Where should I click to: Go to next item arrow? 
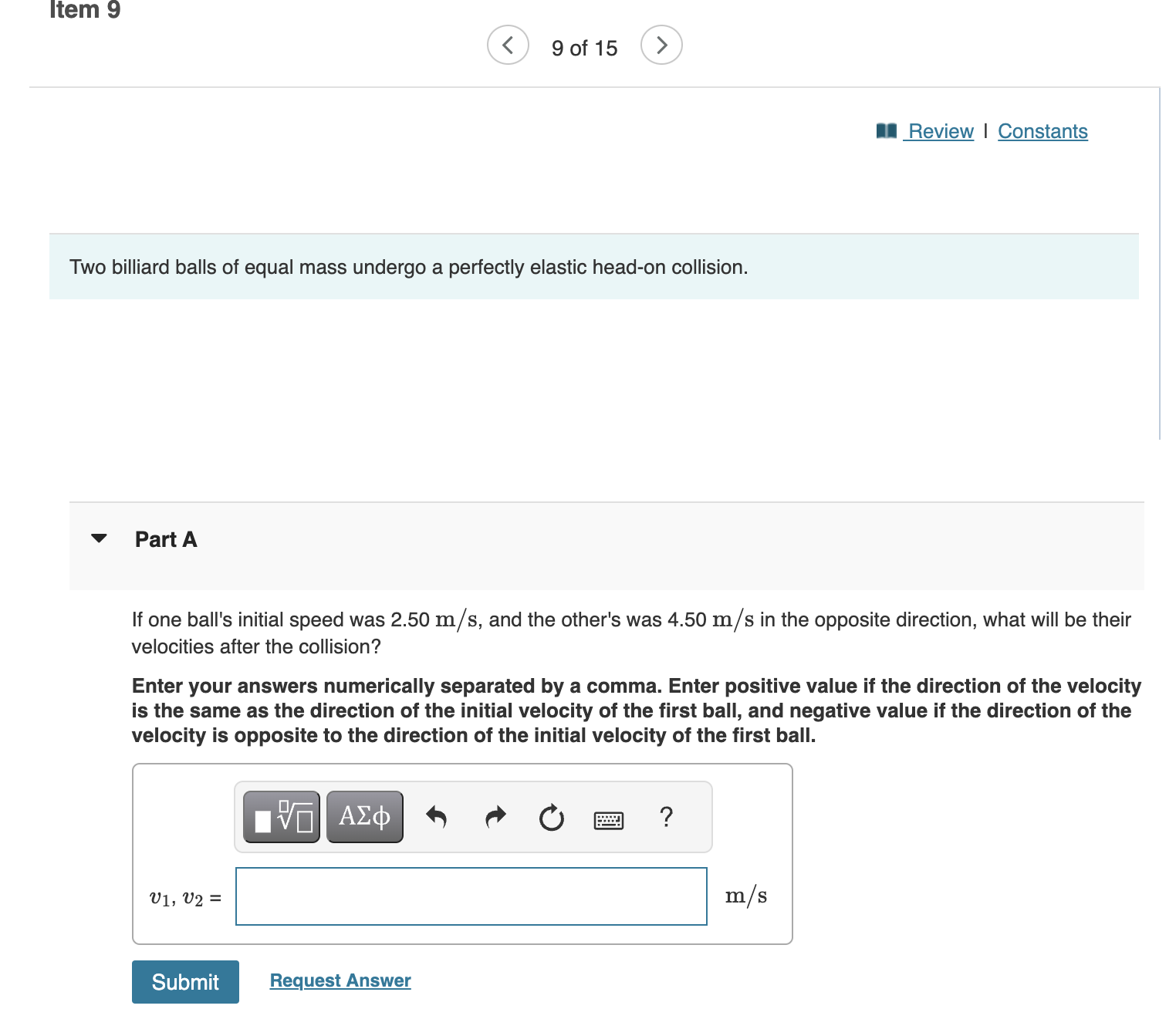[x=661, y=45]
